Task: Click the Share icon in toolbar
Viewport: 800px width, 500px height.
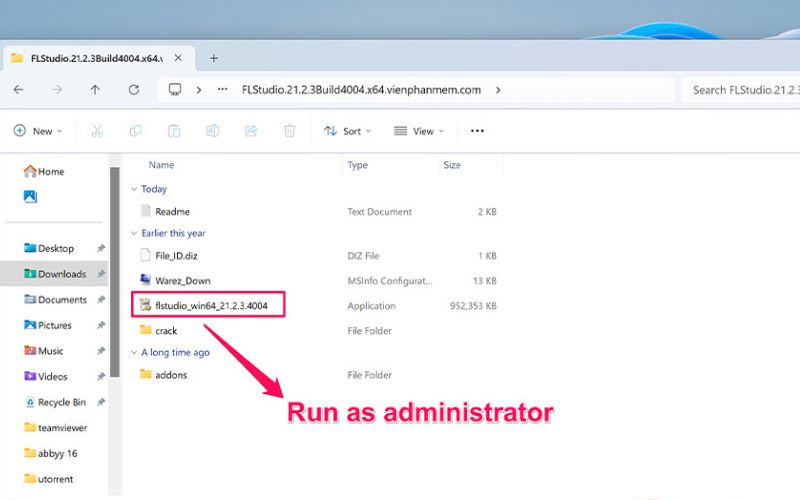Action: click(251, 131)
